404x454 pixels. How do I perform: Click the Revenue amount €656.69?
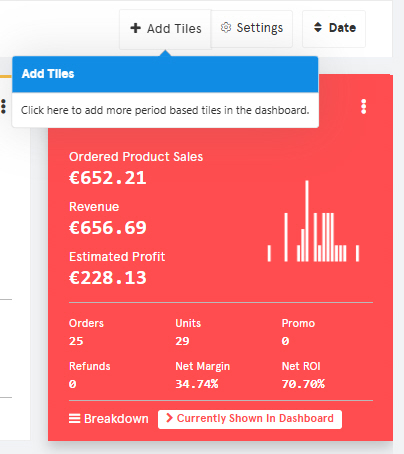(108, 228)
